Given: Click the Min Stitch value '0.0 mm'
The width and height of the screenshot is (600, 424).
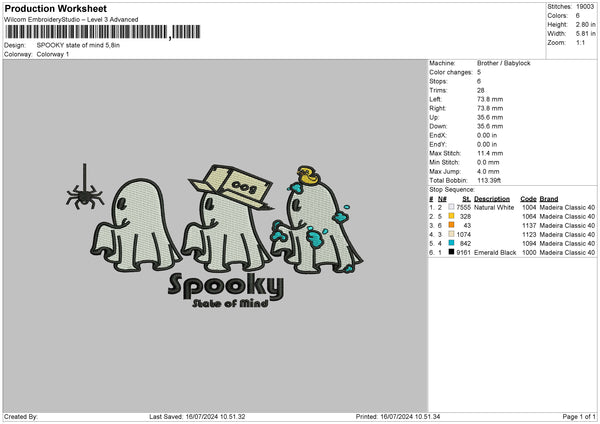Looking at the screenshot, I should click(x=488, y=162).
